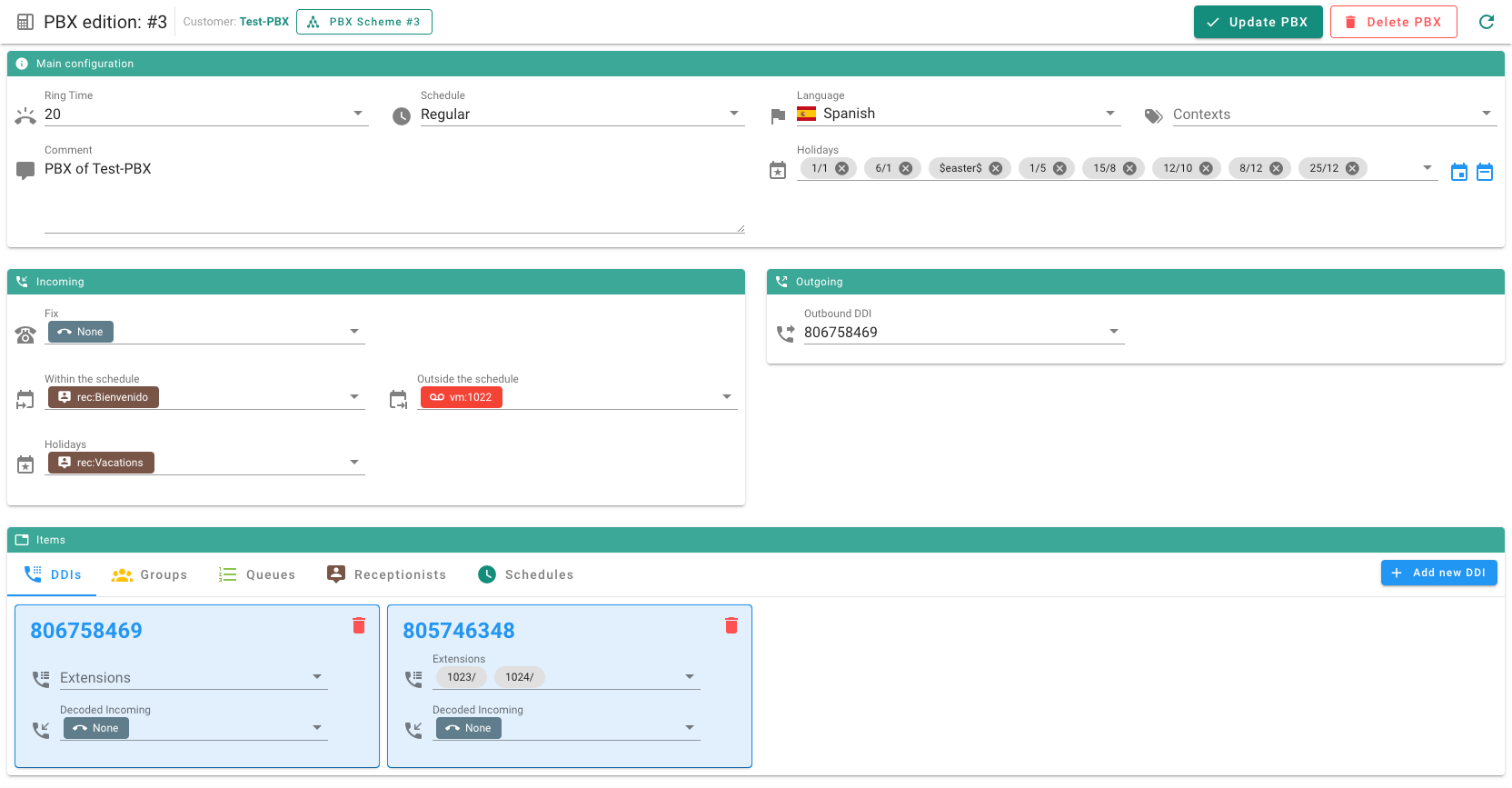Switch to the Receptionists tab
The image size is (1512, 788).
tap(386, 574)
